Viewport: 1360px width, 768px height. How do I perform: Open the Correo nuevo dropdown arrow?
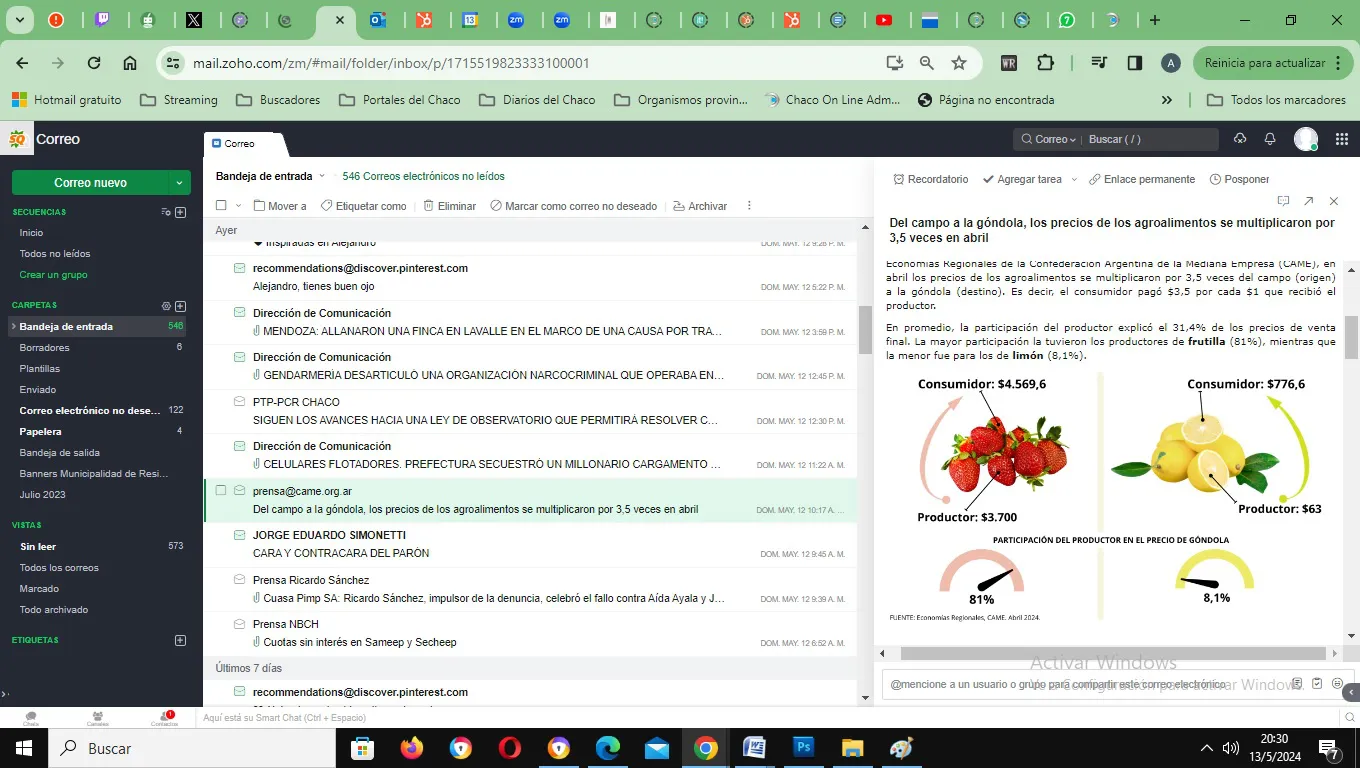pos(179,183)
